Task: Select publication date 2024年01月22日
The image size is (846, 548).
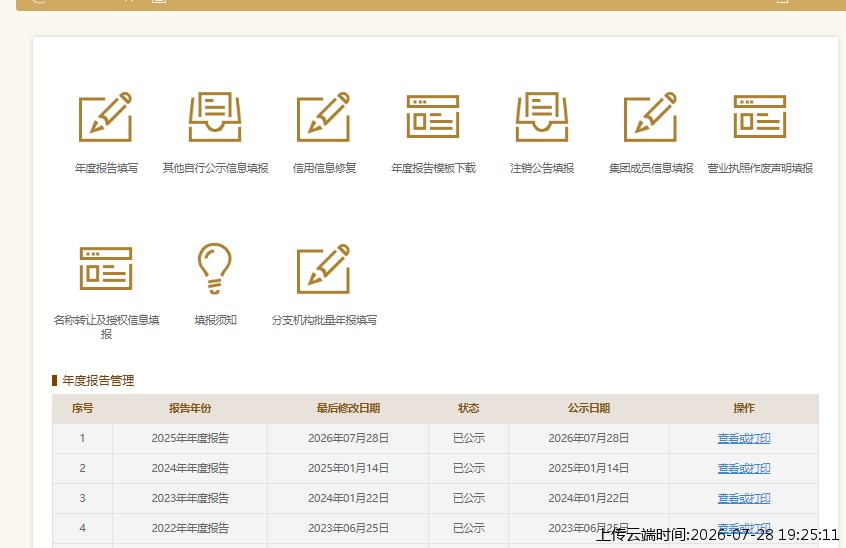Action: [x=589, y=498]
